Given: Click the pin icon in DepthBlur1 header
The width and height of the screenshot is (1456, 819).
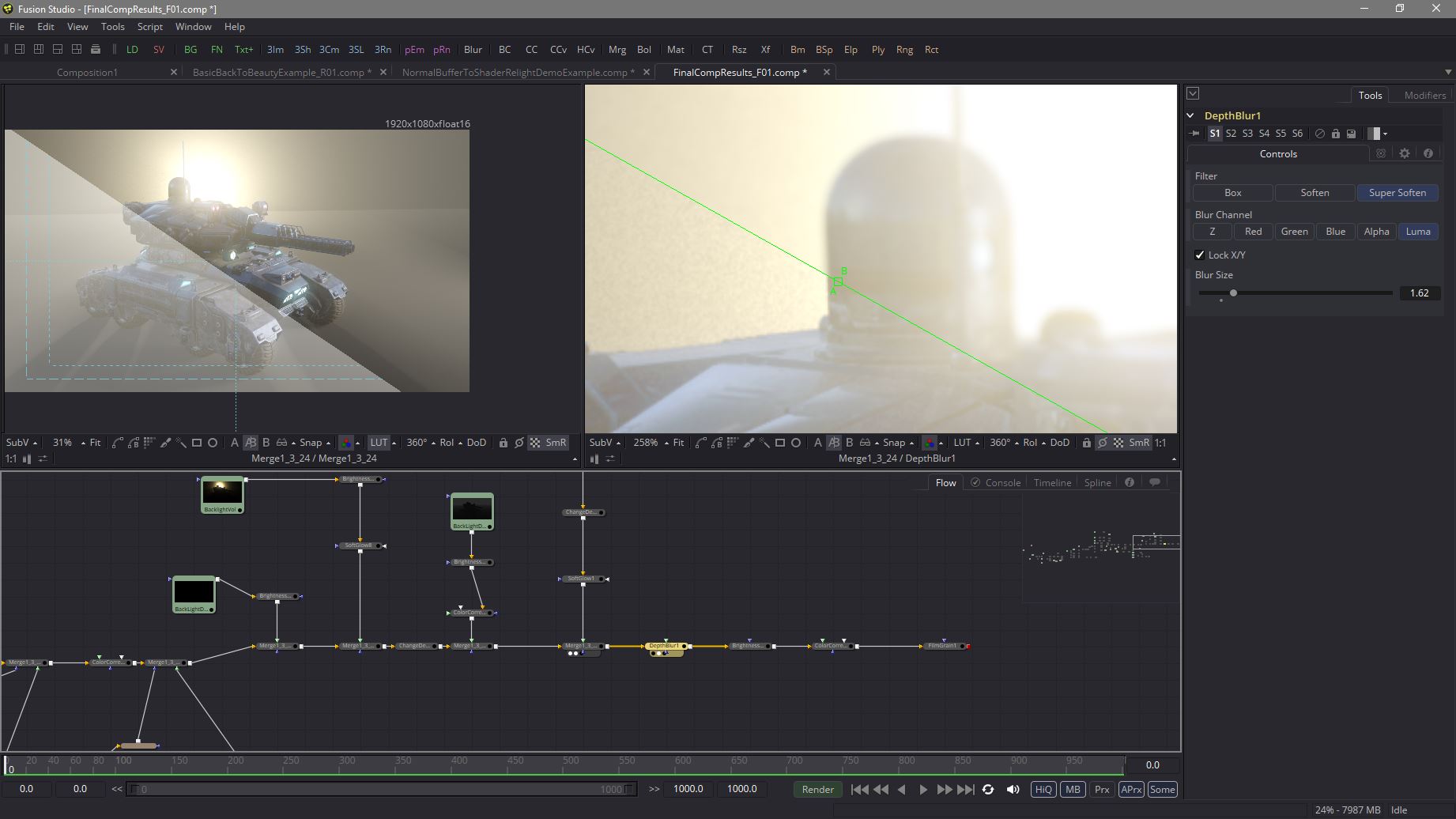Looking at the screenshot, I should coord(1194,134).
